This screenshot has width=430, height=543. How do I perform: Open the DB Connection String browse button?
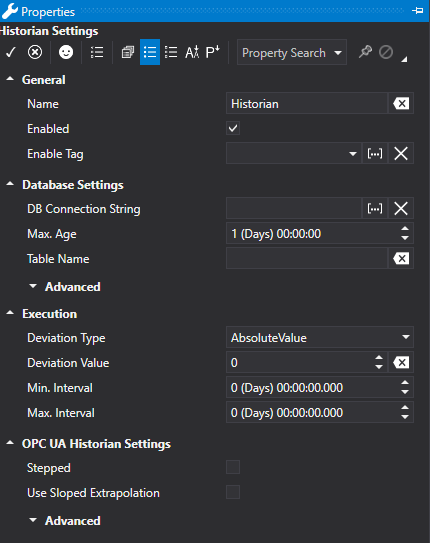375,208
